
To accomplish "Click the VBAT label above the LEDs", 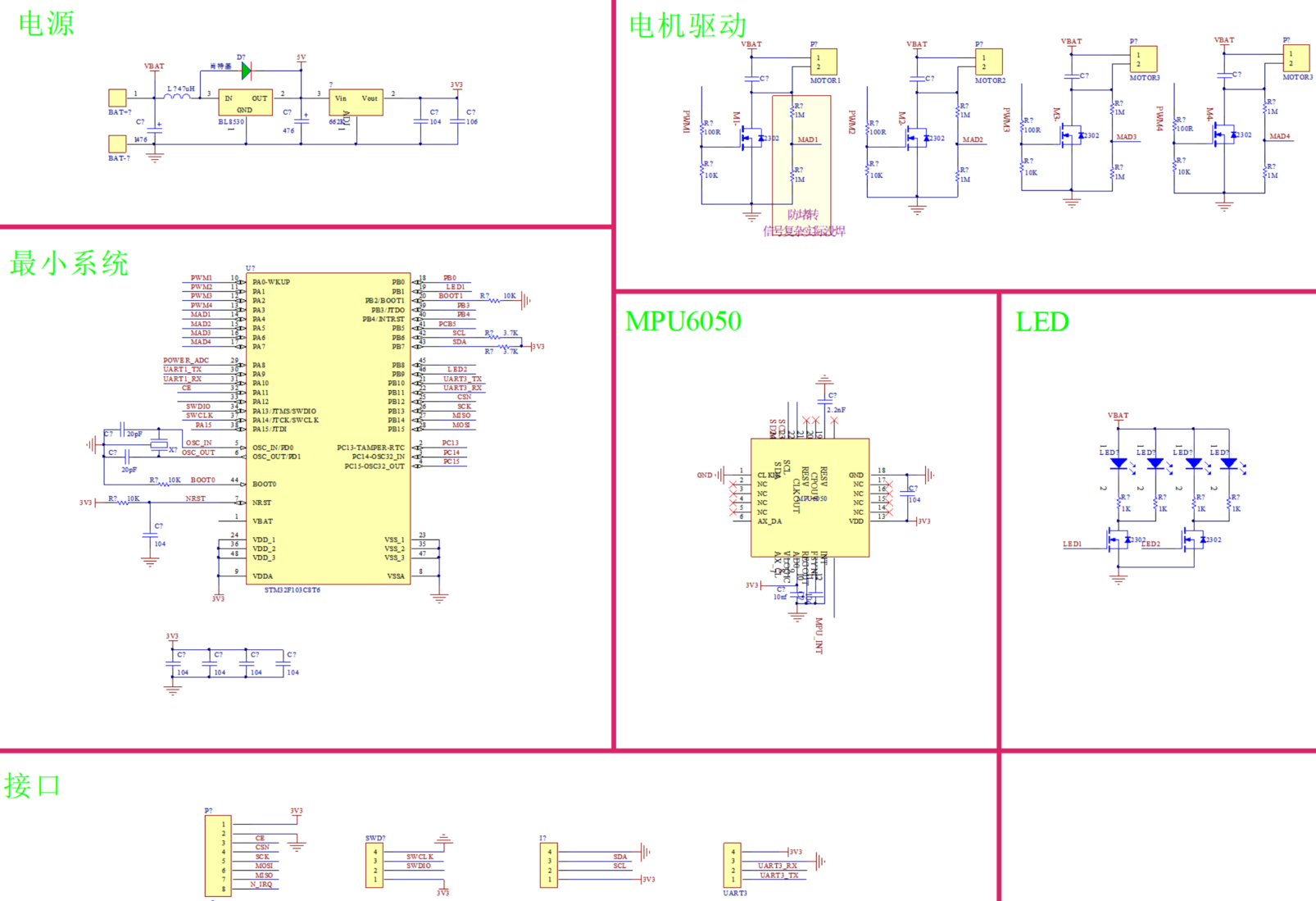I will tap(1118, 416).
